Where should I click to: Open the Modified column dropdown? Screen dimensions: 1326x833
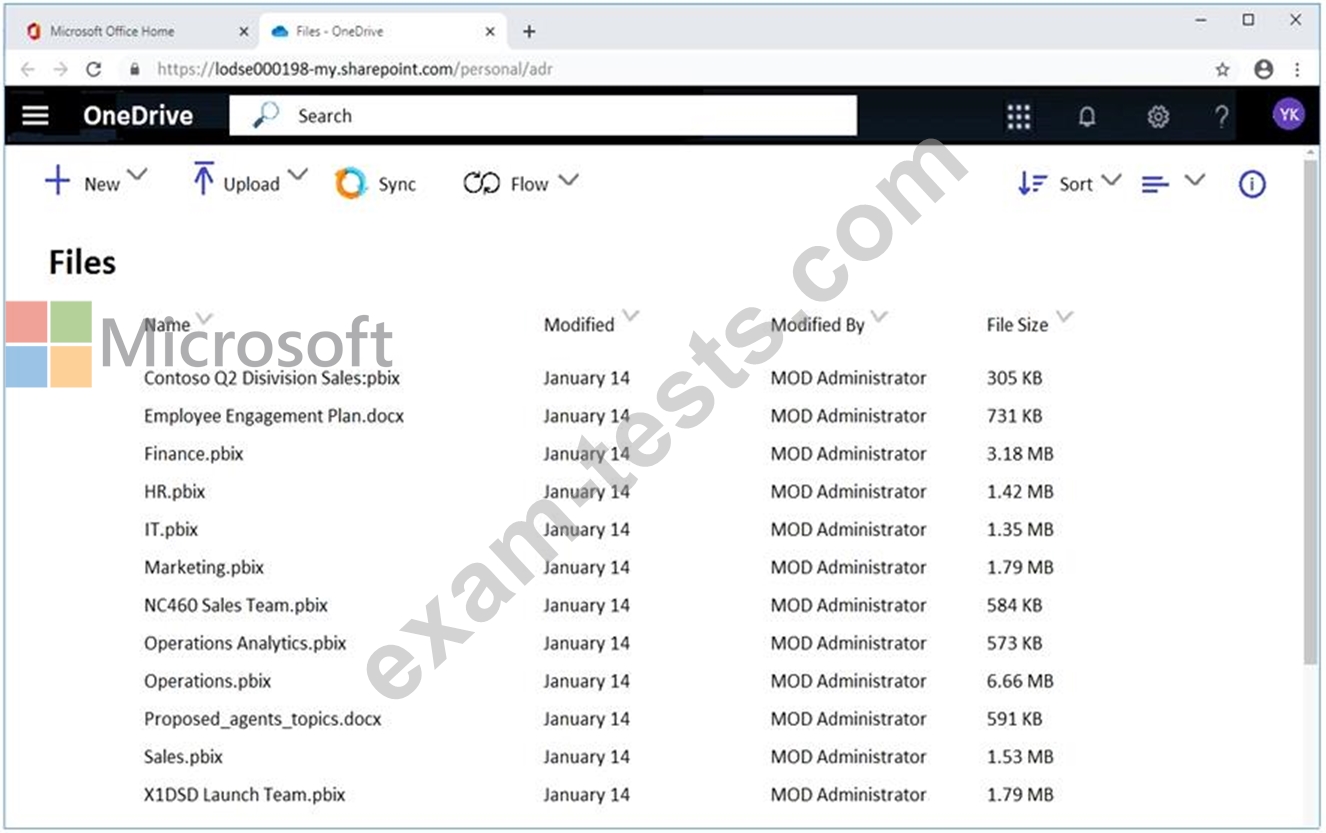click(630, 317)
